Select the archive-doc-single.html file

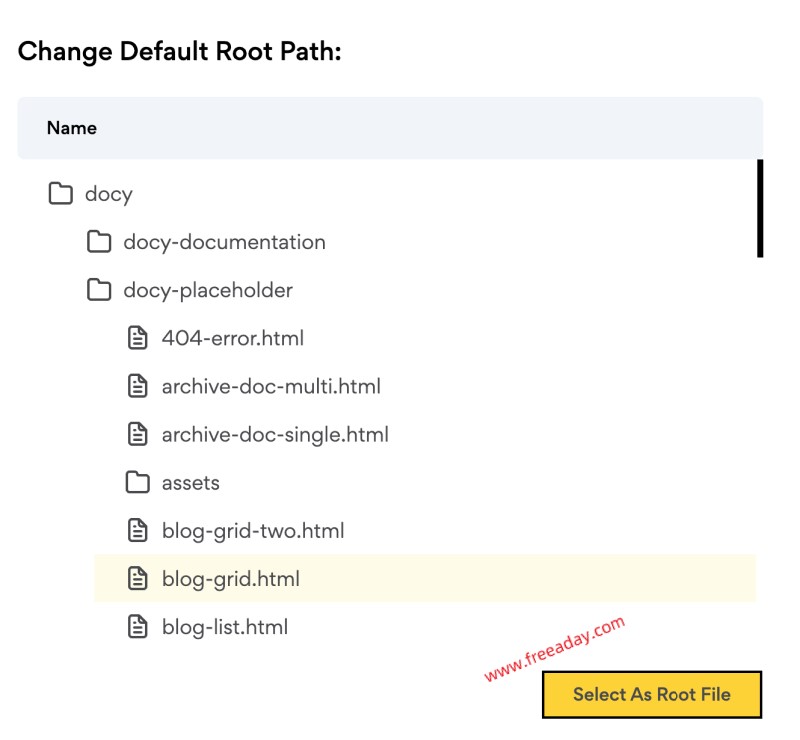point(275,434)
